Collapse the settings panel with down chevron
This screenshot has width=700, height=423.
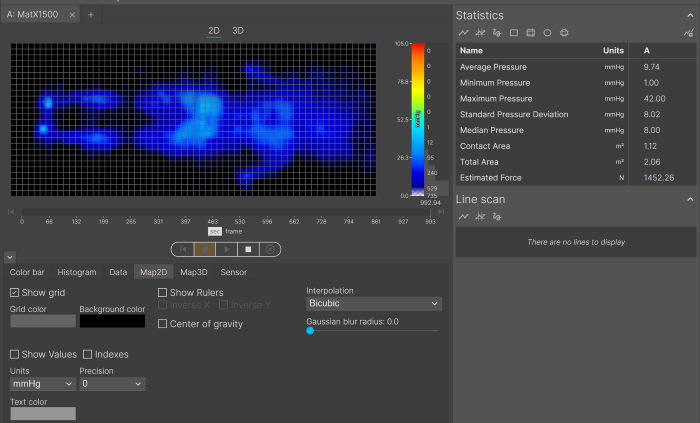click(x=10, y=257)
